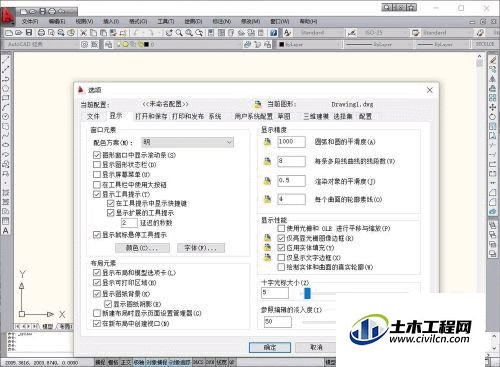Open the first ByLayer linetype dropdown
Image resolution: width=500 pixels, height=367 pixels.
click(377, 44)
